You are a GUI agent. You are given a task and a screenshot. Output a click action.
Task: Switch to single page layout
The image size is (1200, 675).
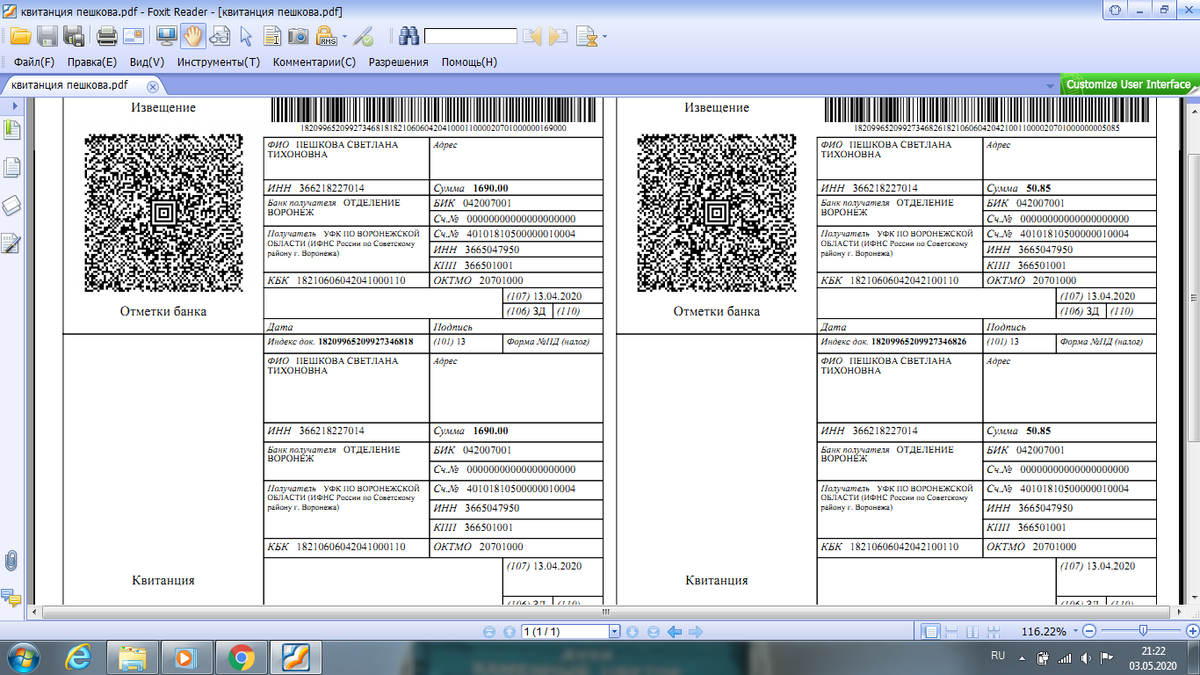[932, 632]
